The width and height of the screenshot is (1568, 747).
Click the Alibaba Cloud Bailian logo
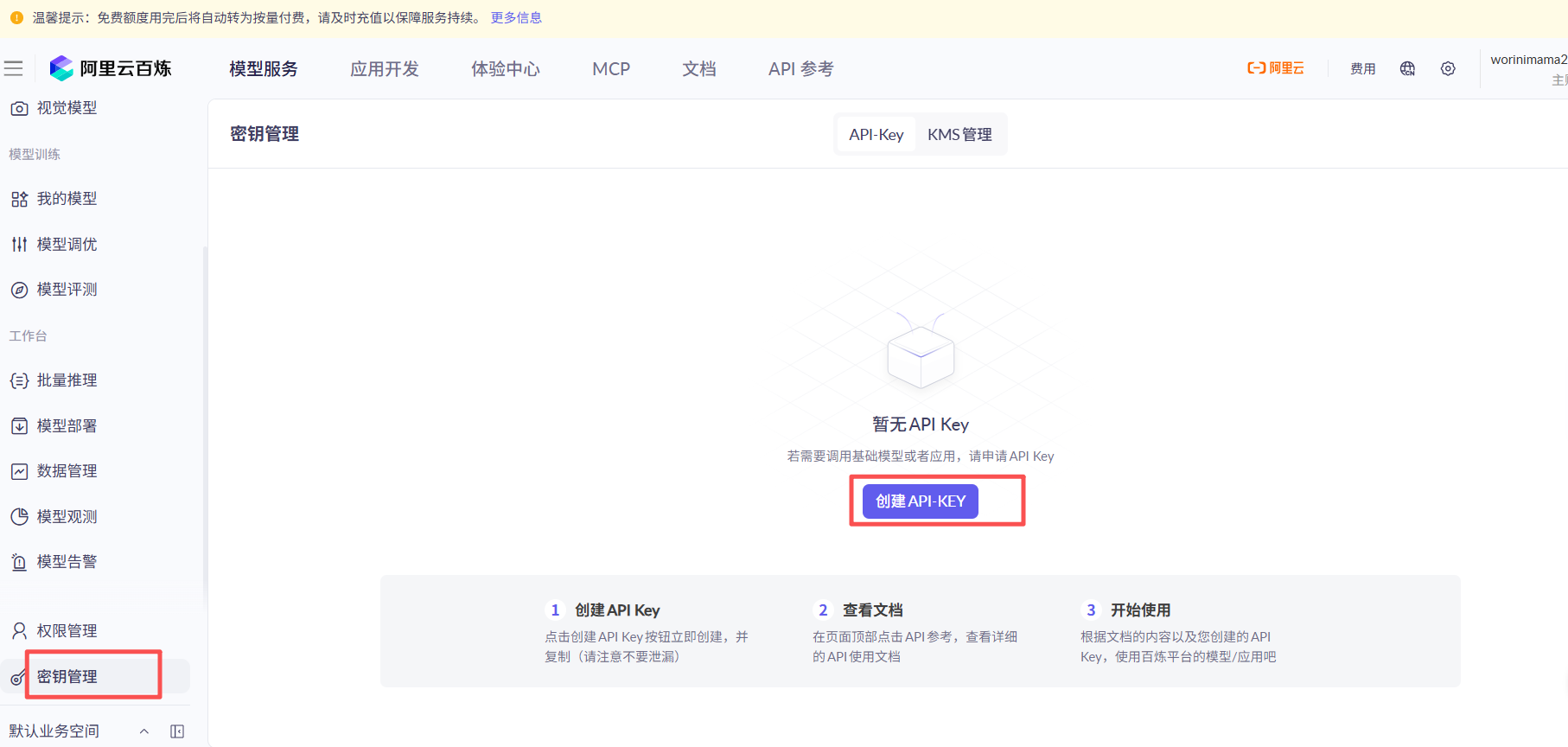point(111,68)
